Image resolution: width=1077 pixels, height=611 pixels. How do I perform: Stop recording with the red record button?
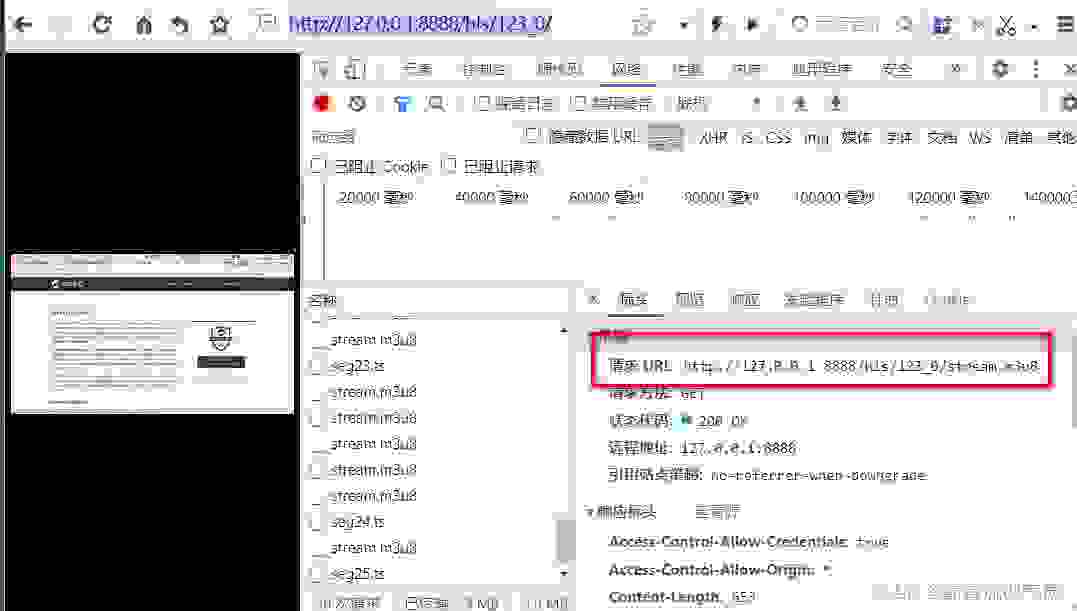pyautogui.click(x=322, y=104)
